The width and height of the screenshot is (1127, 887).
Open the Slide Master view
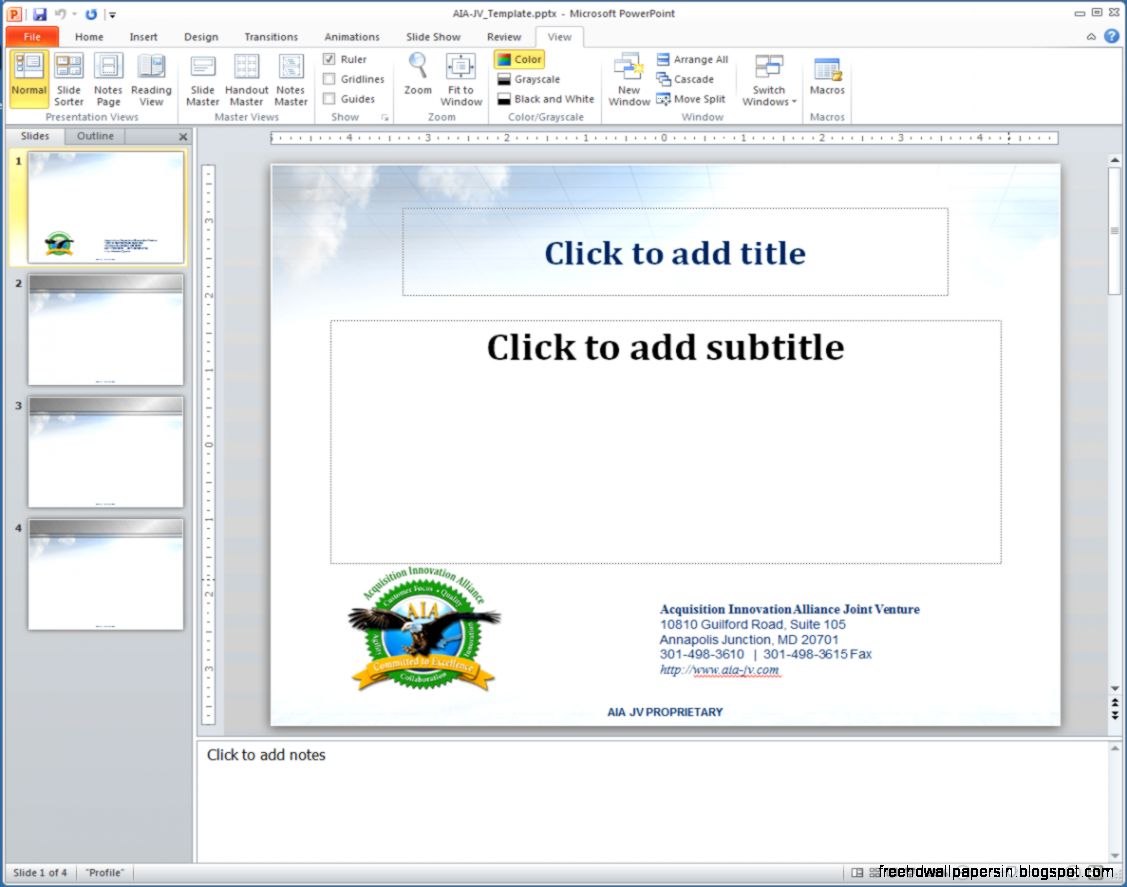click(203, 78)
